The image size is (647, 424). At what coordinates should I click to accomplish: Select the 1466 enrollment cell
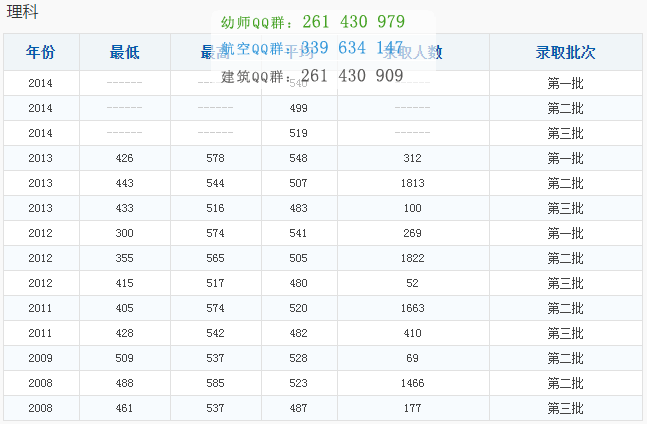[x=412, y=383]
